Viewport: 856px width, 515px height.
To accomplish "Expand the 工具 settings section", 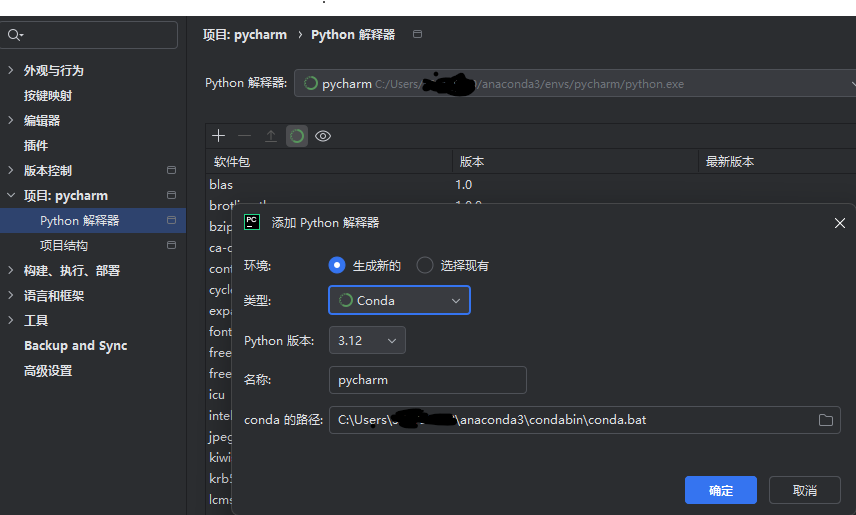I will tap(10, 320).
